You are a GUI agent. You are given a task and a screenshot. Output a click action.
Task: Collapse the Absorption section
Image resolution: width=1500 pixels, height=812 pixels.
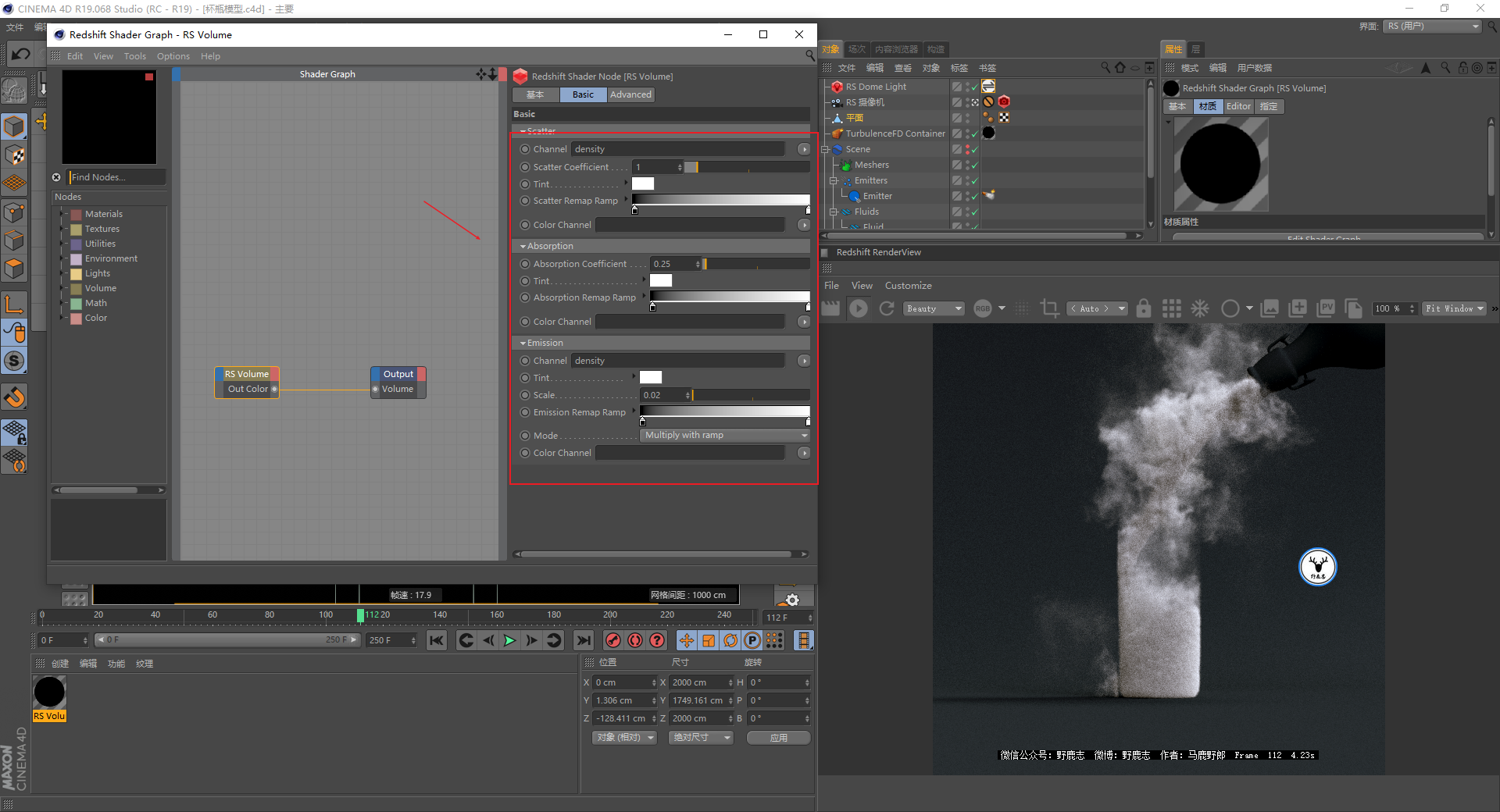(x=523, y=246)
